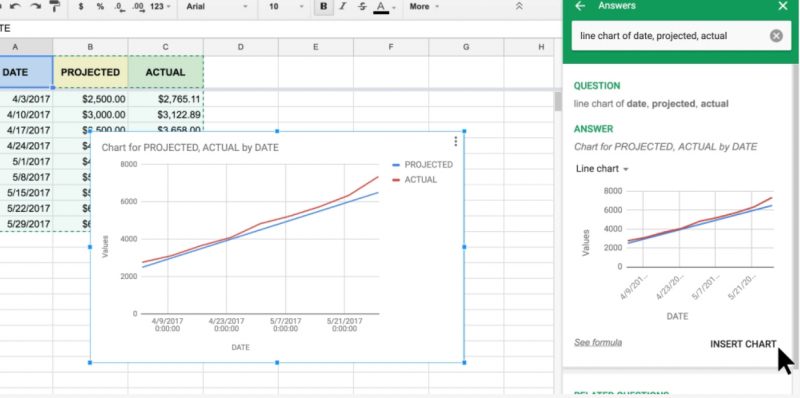This screenshot has width=800, height=398.
Task: Apply currency dollar format
Action: coord(82,7)
